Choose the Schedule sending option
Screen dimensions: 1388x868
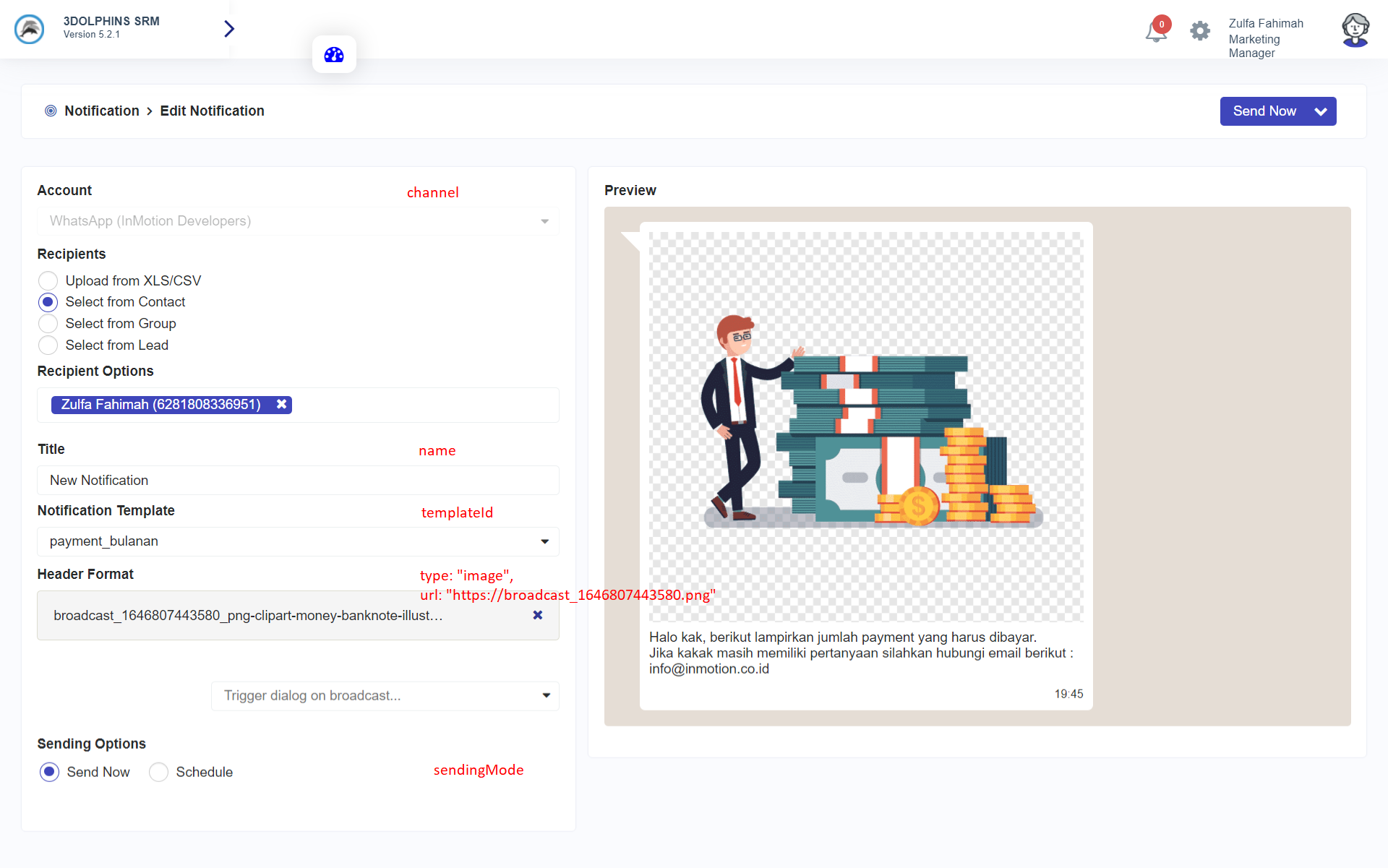(159, 772)
